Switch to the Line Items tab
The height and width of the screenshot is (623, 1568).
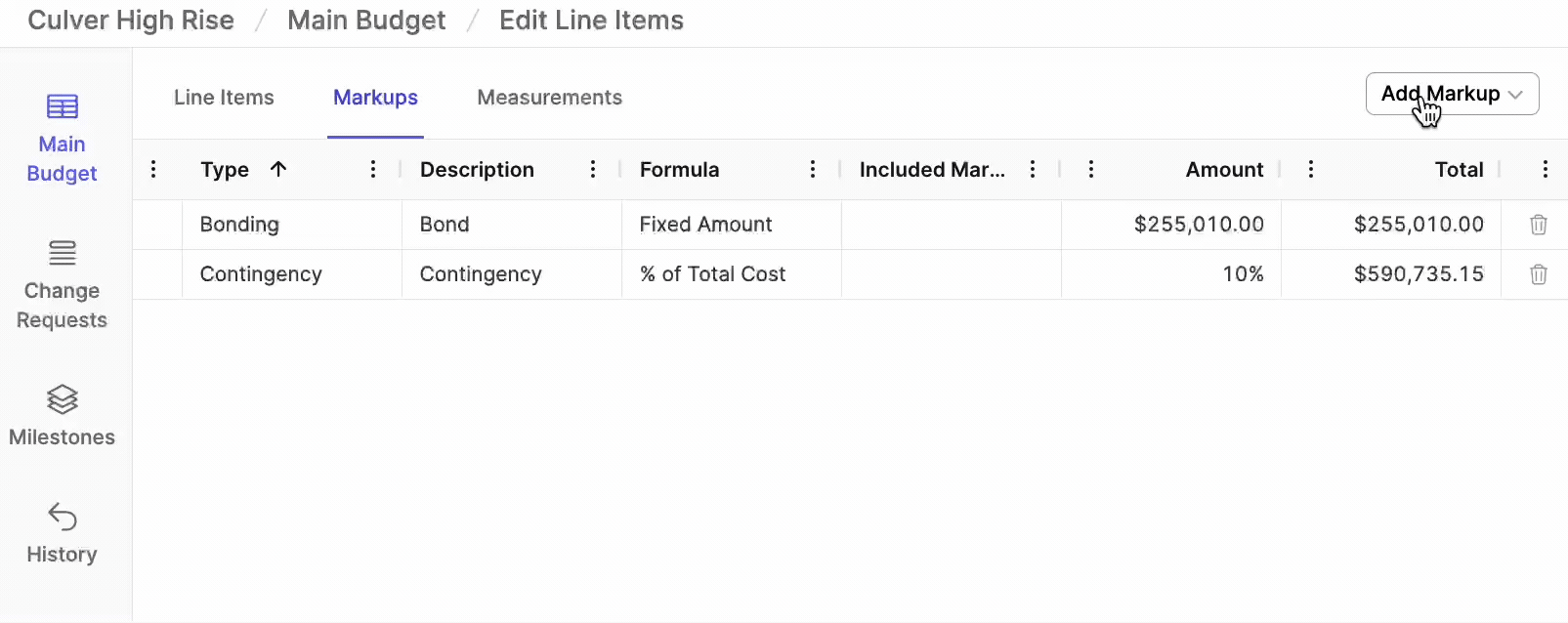[x=224, y=98]
